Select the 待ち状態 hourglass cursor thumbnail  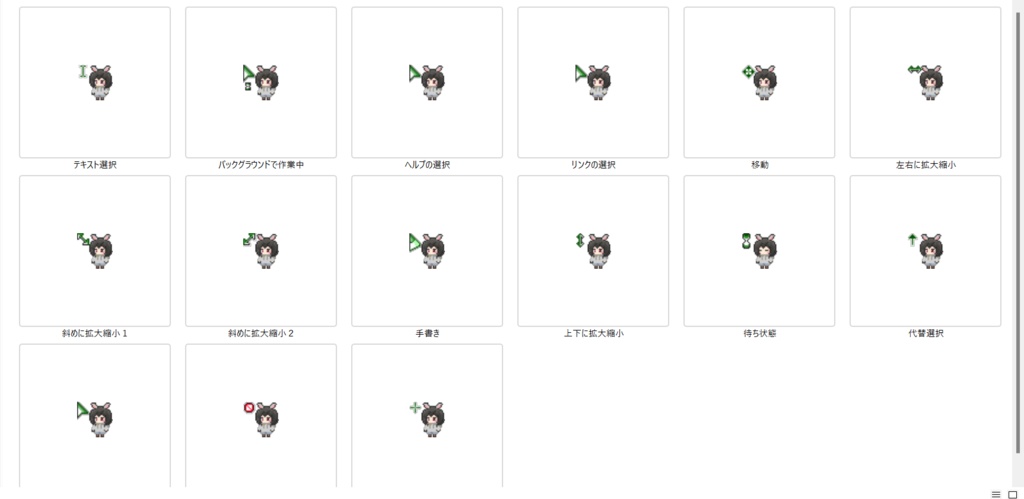(x=760, y=251)
